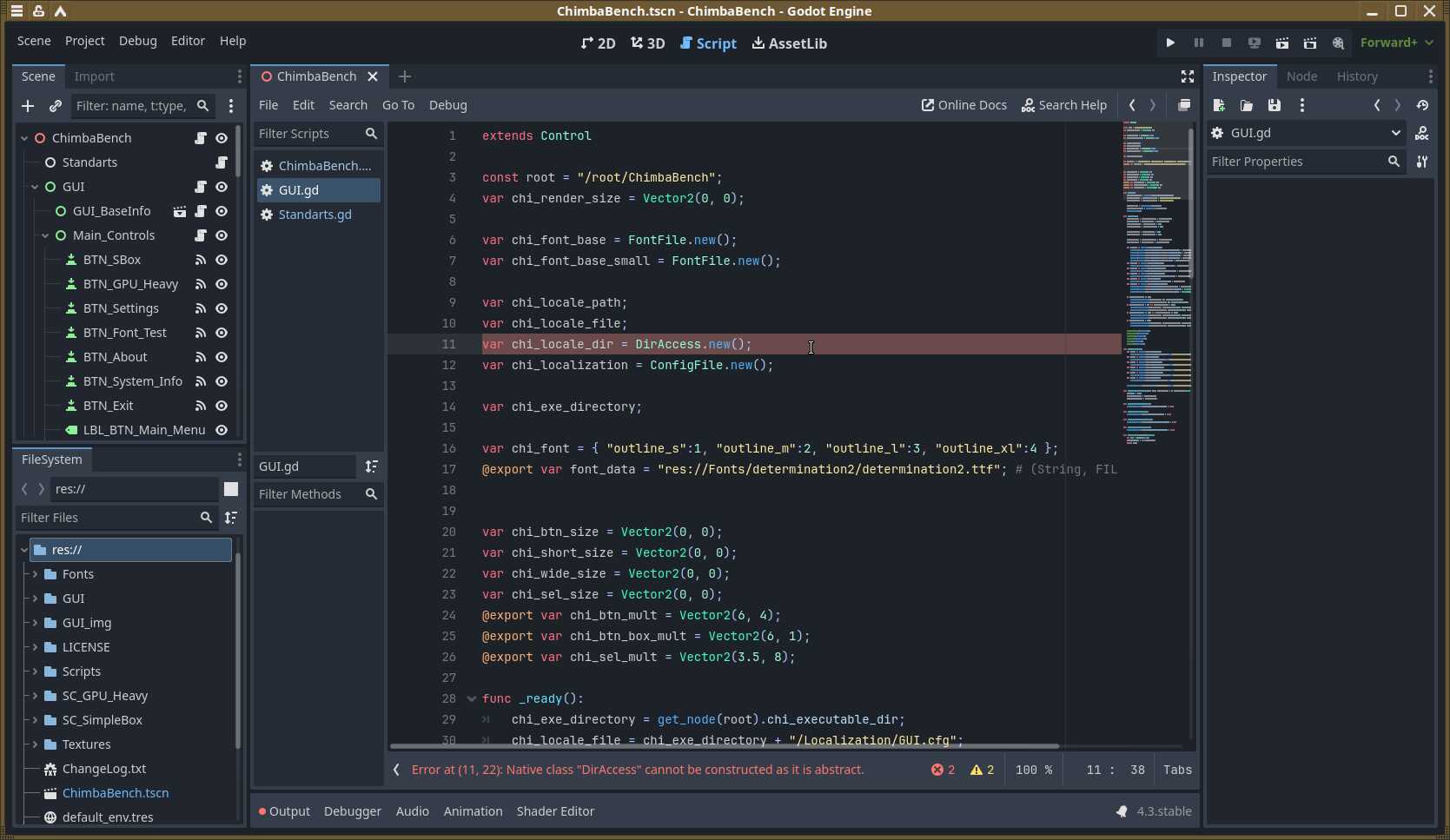Toggle visibility of GUI_BaseInfo node
Image resolution: width=1450 pixels, height=840 pixels.
[x=222, y=211]
